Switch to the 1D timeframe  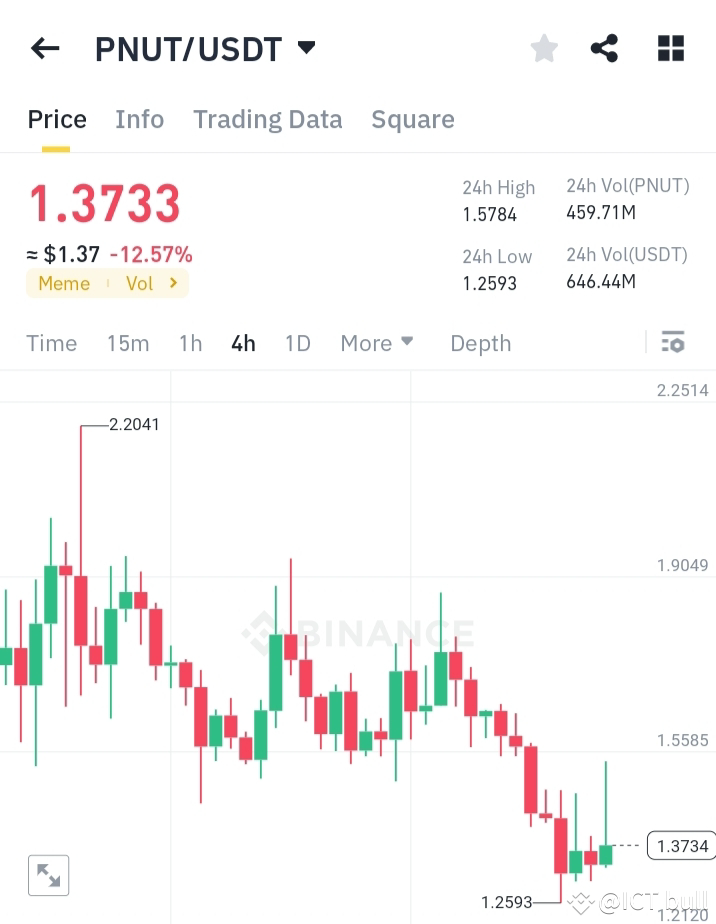[297, 343]
